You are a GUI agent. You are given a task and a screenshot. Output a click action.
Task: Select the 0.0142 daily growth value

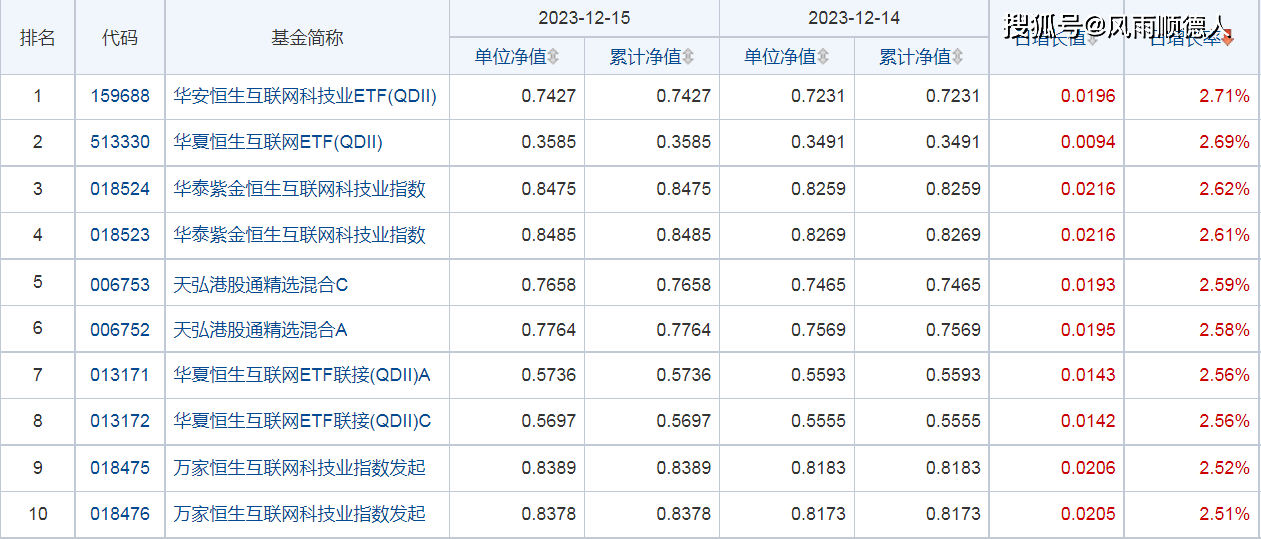(x=1088, y=421)
